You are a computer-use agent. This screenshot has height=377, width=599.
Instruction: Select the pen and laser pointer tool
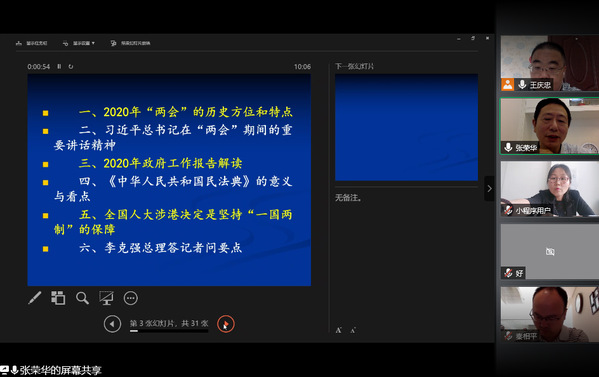coord(35,298)
